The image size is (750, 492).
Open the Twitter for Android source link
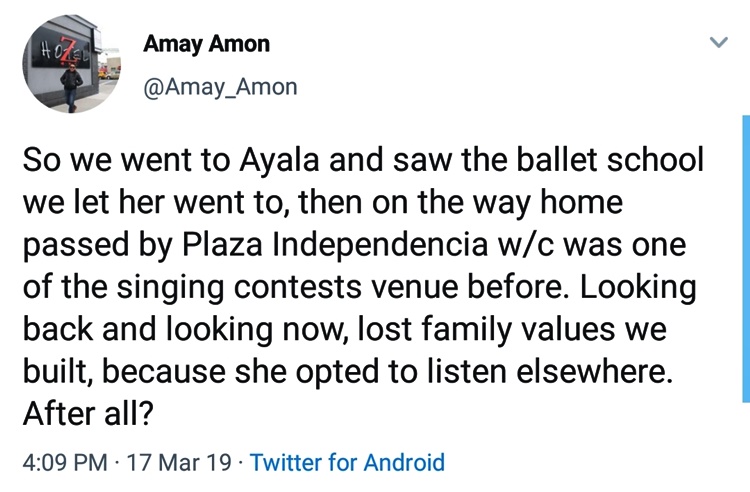click(x=348, y=462)
